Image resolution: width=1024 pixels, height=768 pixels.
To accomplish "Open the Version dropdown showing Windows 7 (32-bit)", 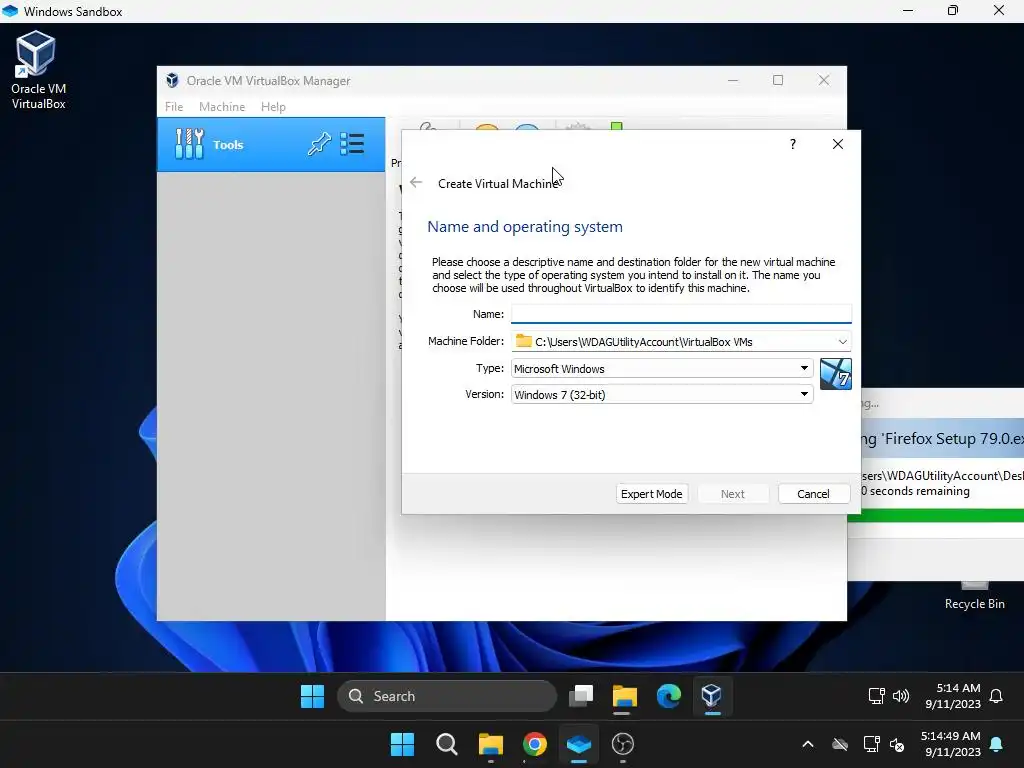I will pyautogui.click(x=662, y=394).
